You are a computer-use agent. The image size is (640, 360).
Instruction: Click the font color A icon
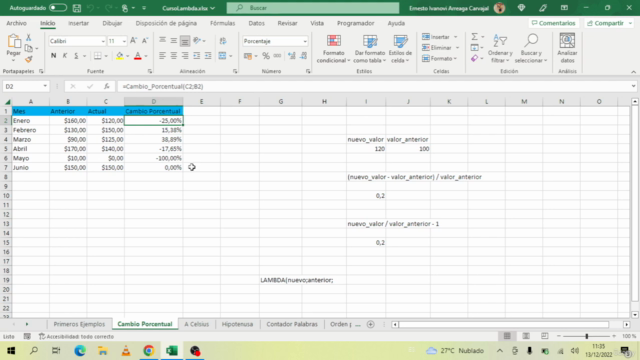(138, 56)
